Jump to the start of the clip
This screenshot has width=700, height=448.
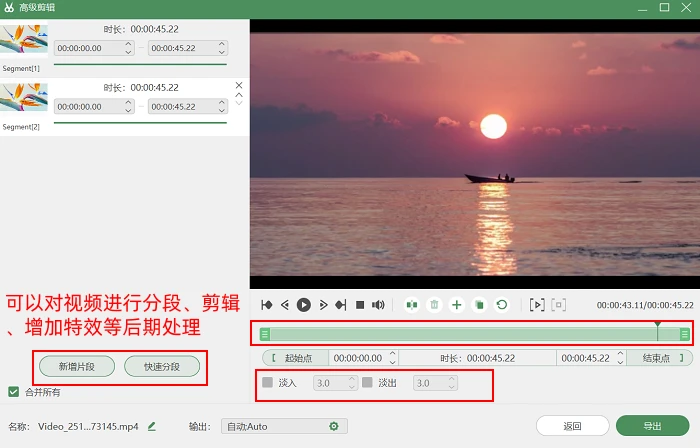point(267,305)
